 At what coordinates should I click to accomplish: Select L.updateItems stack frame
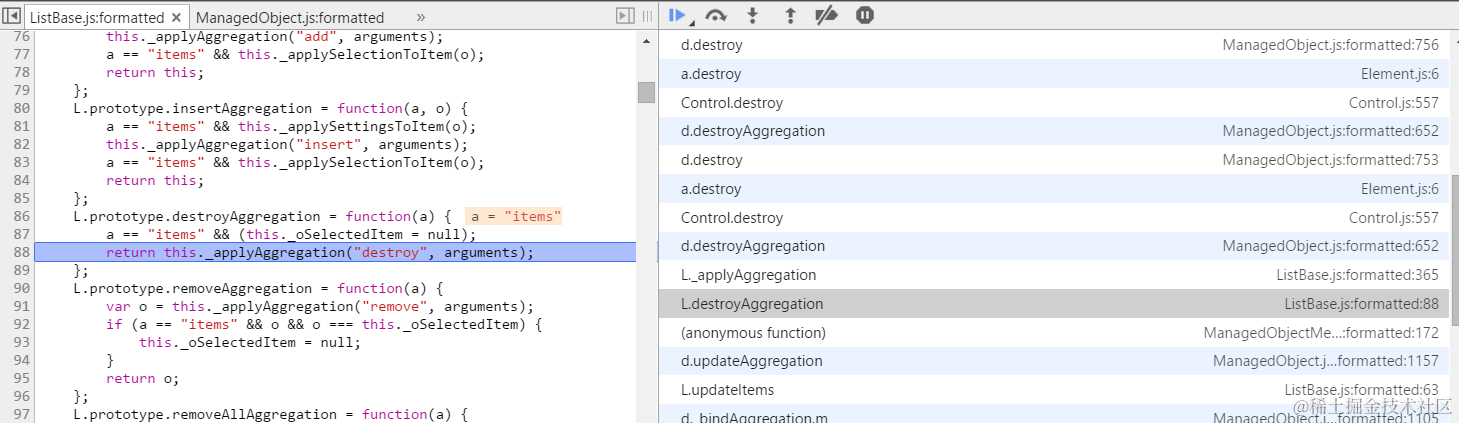tap(1054, 390)
